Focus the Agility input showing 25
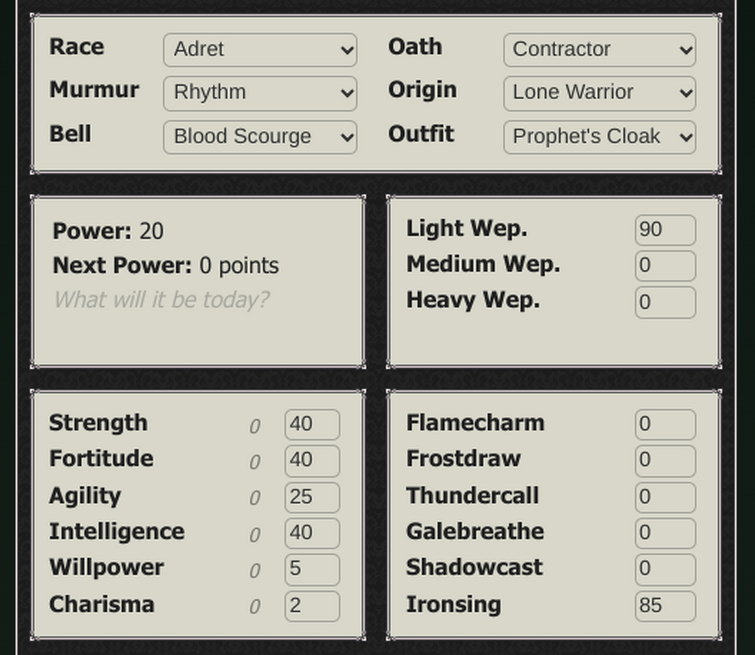Screen dimensions: 755x655 (x=311, y=497)
